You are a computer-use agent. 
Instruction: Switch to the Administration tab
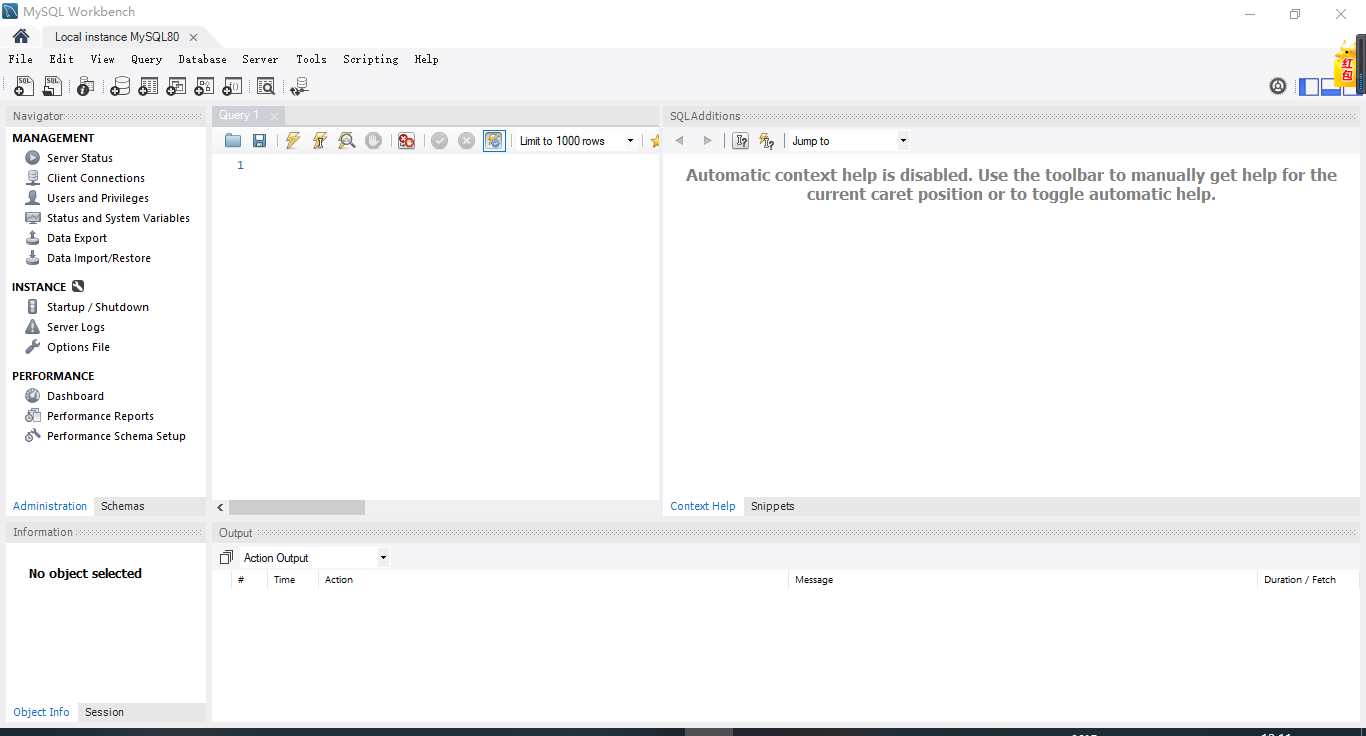[x=50, y=506]
